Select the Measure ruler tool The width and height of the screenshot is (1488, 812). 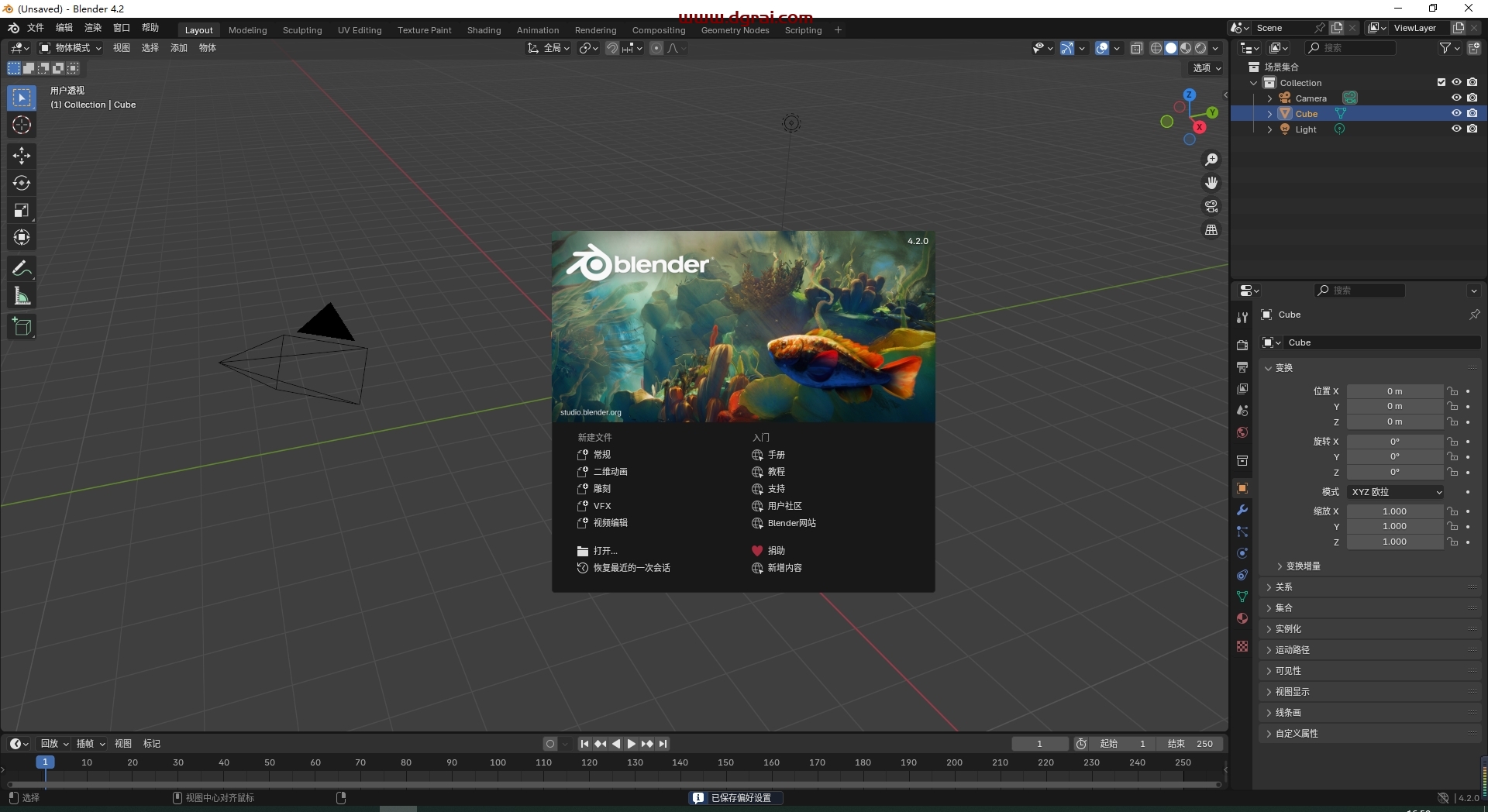(22, 296)
